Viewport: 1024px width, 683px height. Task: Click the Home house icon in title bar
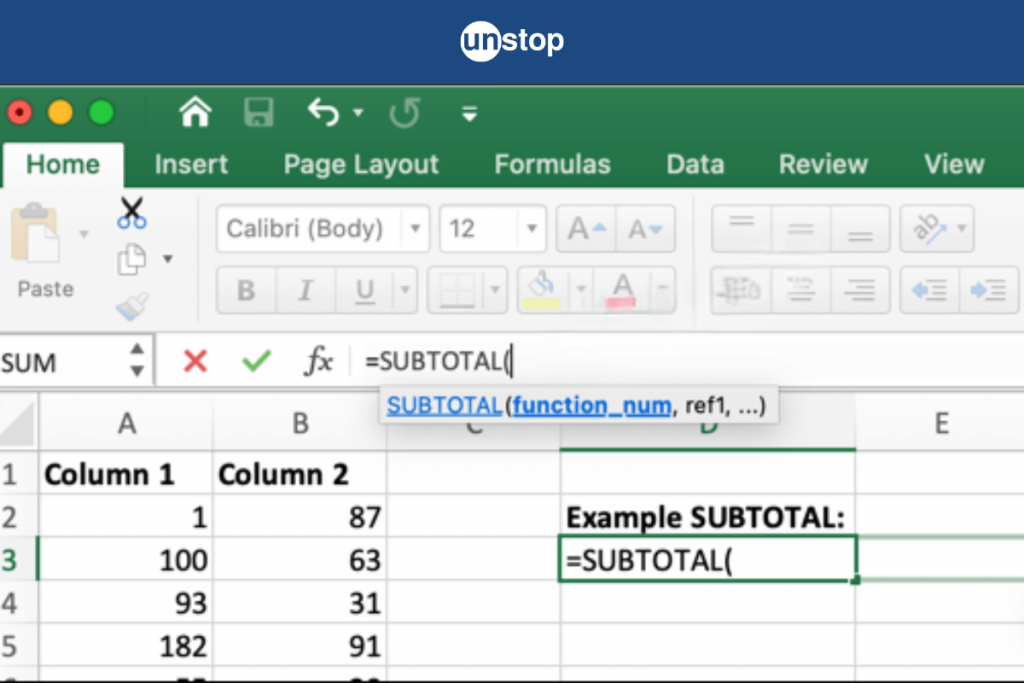(195, 112)
